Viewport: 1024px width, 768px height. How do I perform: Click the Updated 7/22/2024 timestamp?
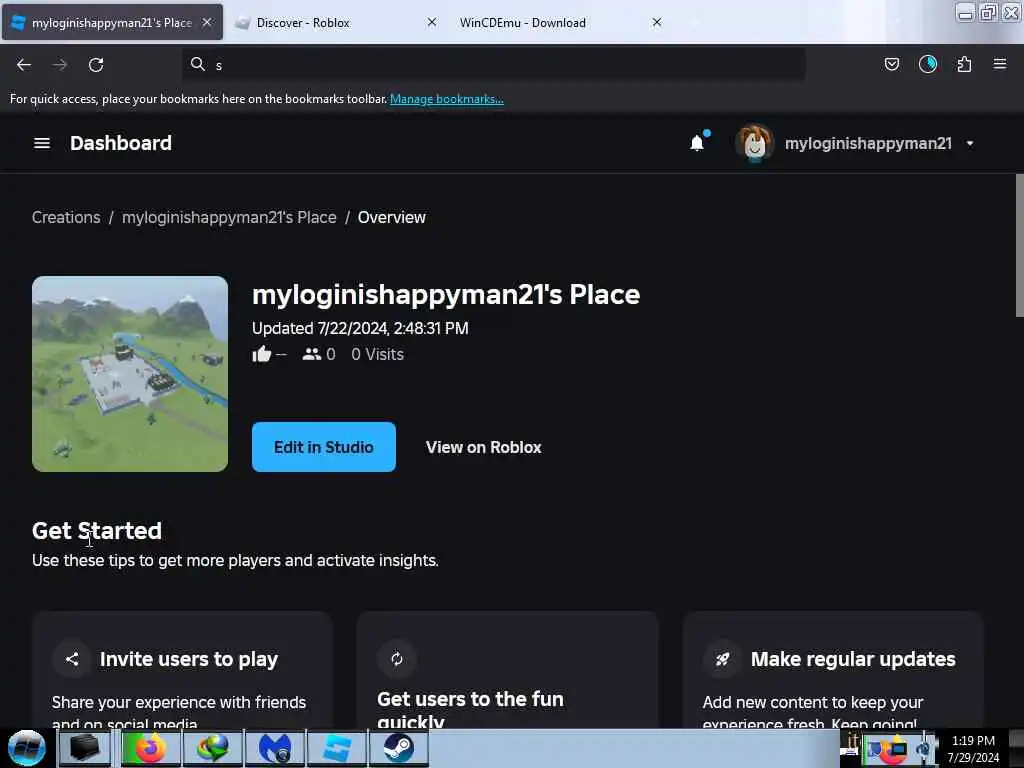(x=360, y=328)
